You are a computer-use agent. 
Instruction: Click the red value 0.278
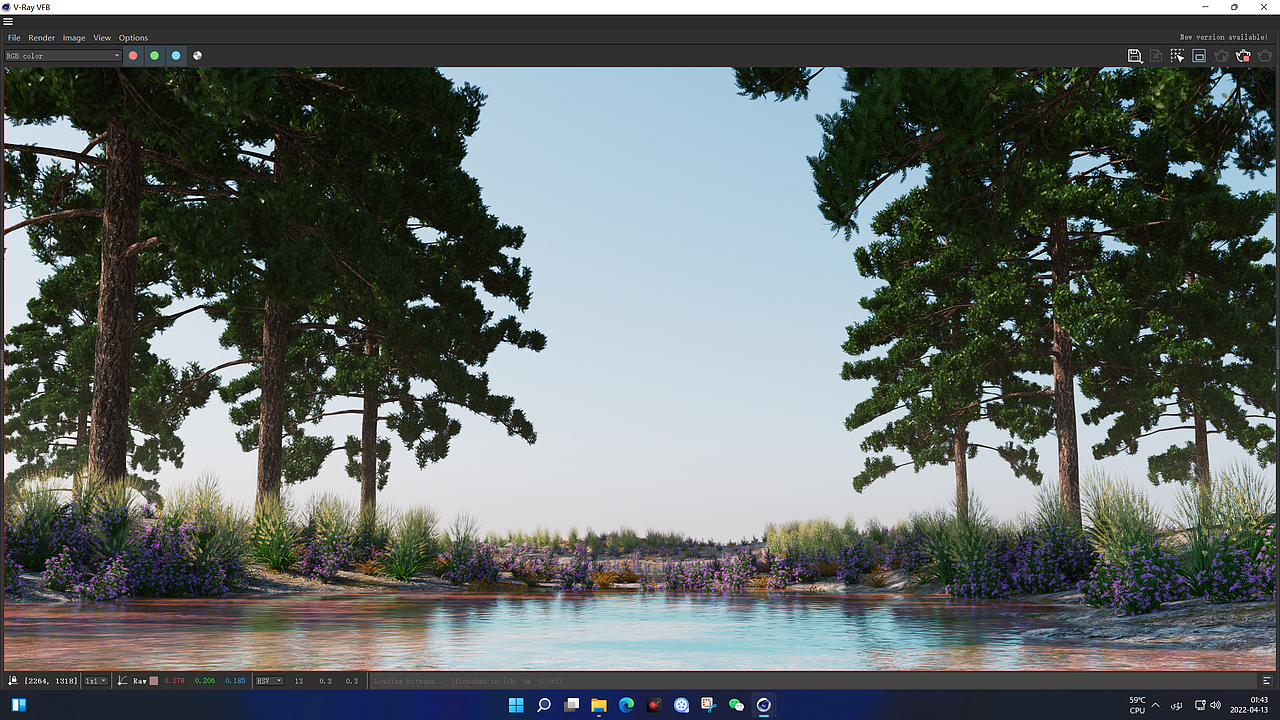point(174,681)
